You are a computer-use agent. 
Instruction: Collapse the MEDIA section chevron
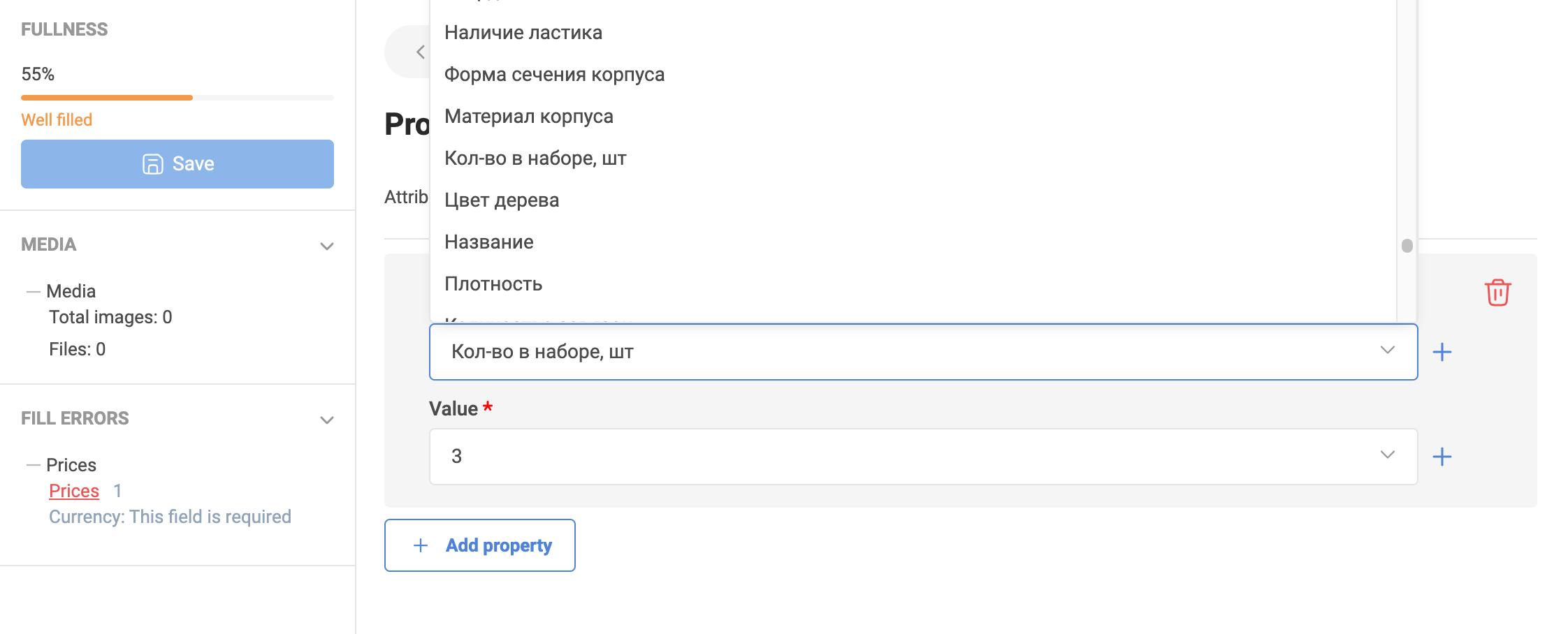click(326, 246)
